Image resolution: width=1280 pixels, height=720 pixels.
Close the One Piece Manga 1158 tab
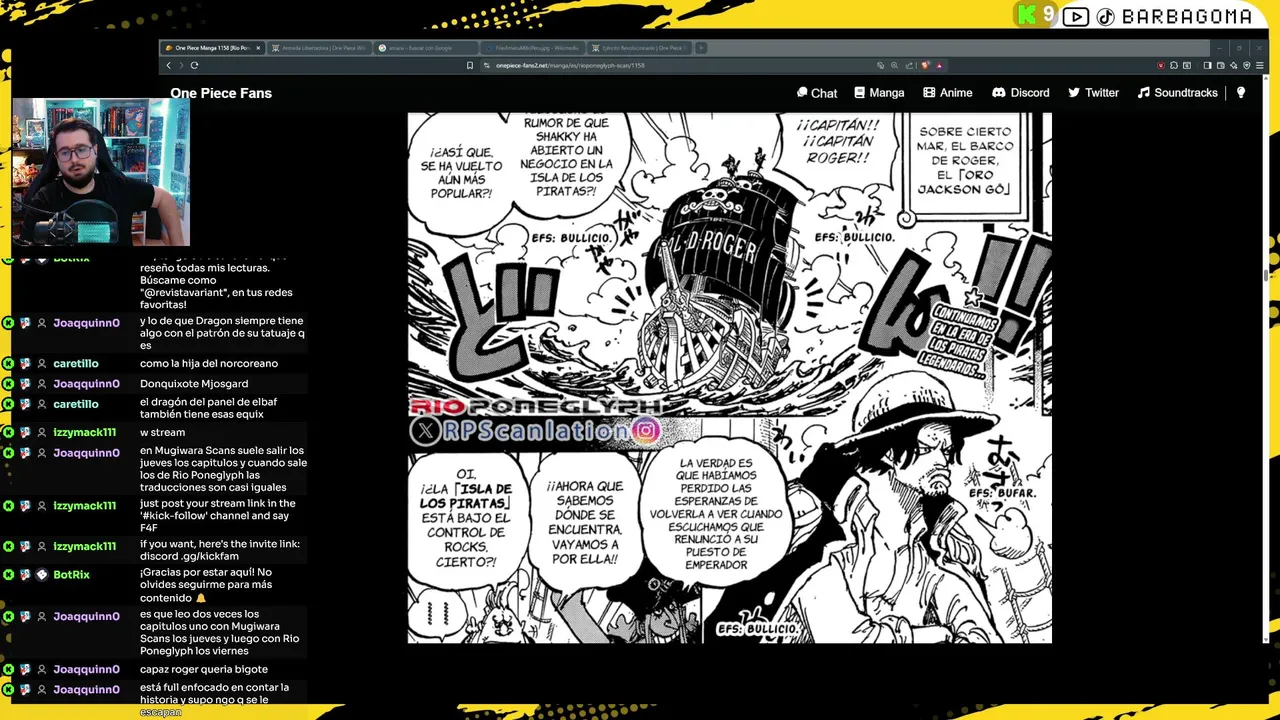[x=258, y=47]
